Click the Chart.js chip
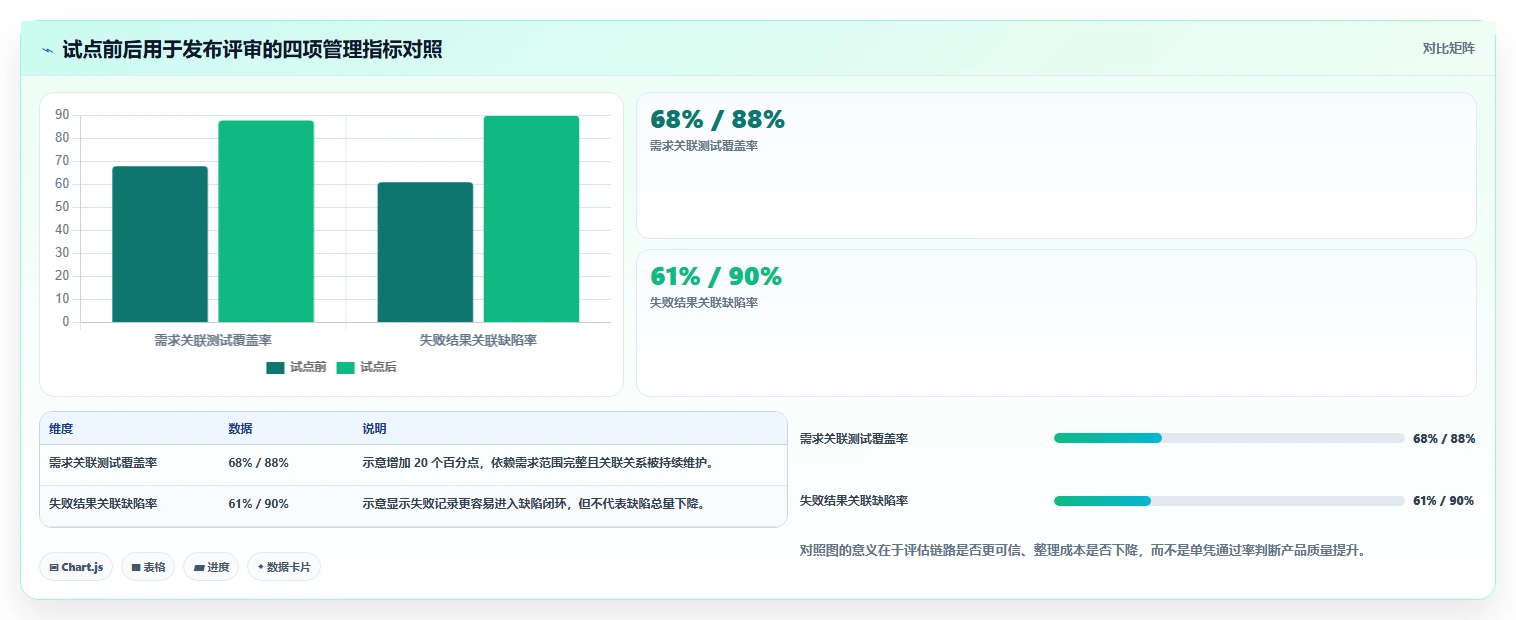The image size is (1516, 620). pyautogui.click(x=76, y=567)
